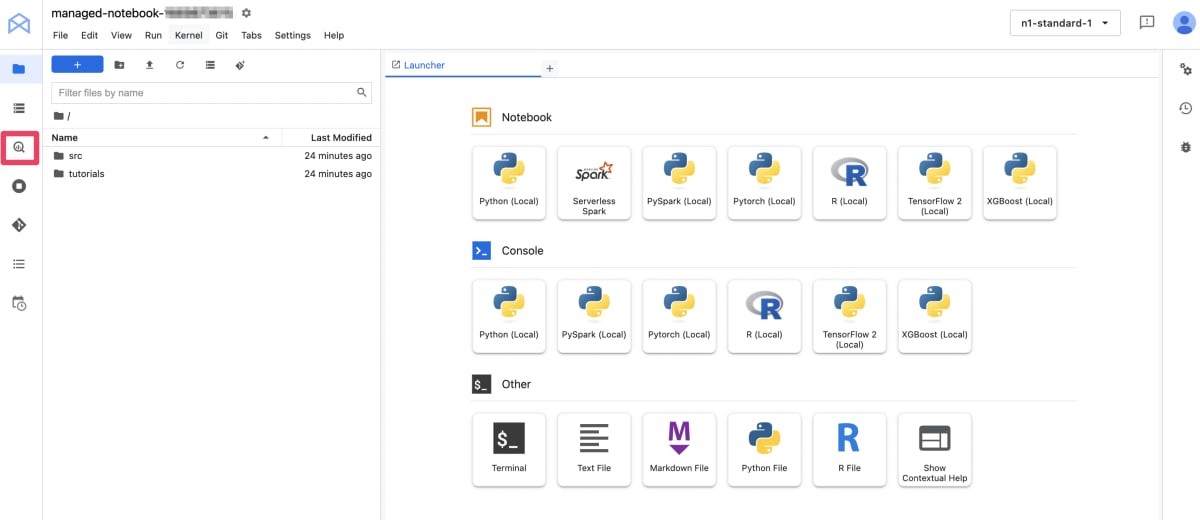
Task: Open the list icon below the Git icon
Action: 19,264
